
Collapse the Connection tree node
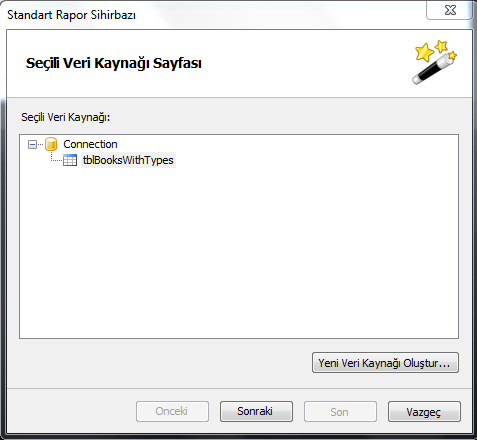32,145
